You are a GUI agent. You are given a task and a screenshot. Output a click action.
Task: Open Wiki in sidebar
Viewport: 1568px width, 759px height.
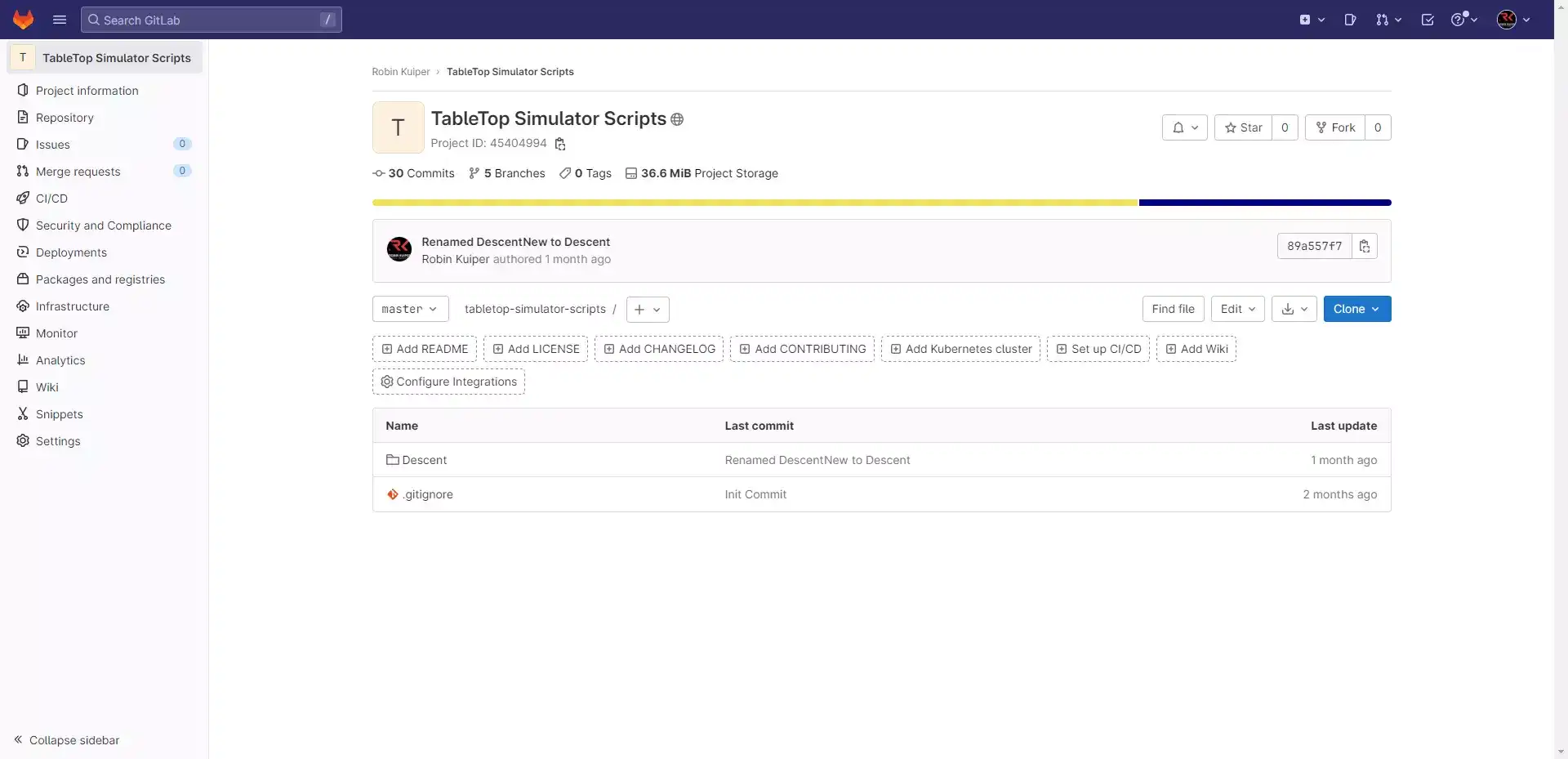105,387
